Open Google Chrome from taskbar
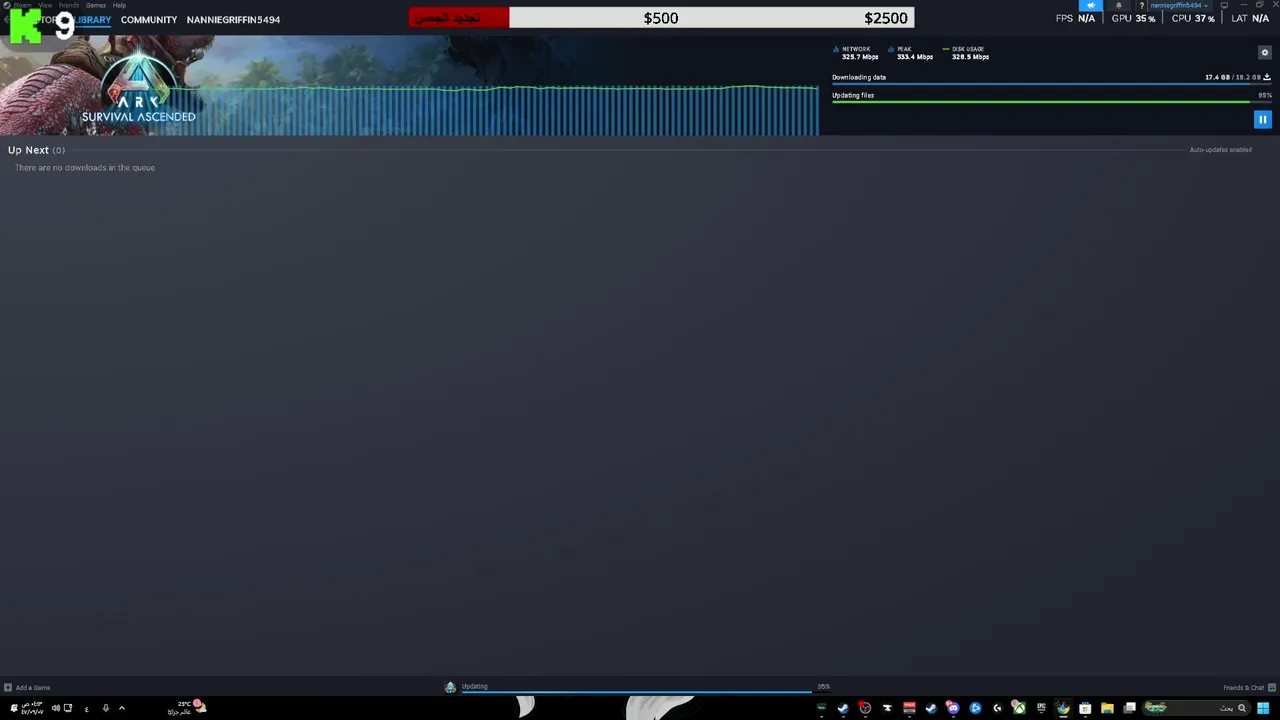The height and width of the screenshot is (720, 1280). click(1064, 708)
